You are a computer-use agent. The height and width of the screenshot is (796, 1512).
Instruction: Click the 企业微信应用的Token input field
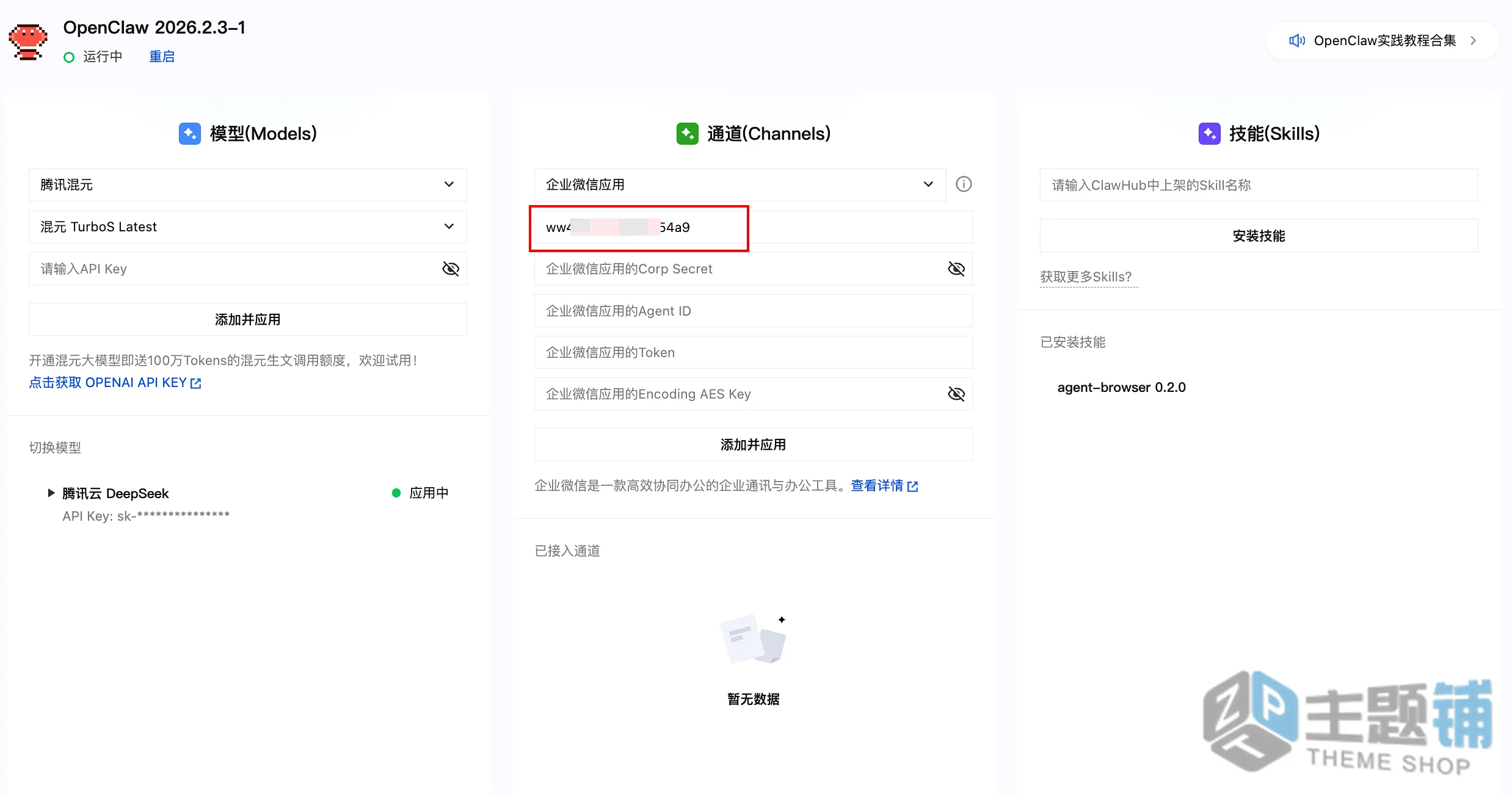pos(754,352)
